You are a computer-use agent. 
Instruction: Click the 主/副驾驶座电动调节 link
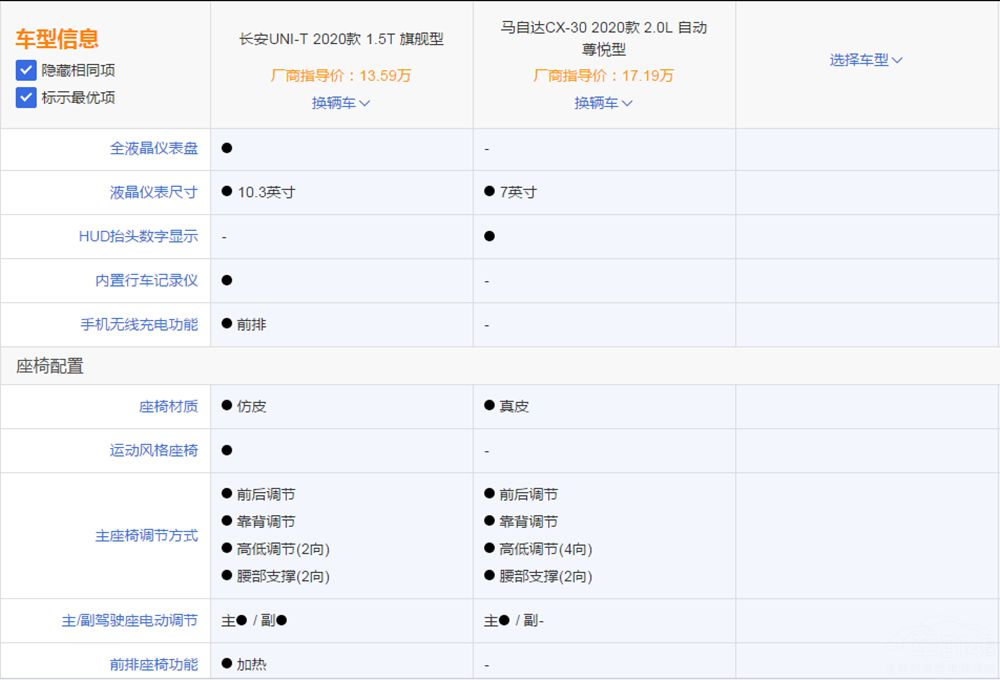pos(130,621)
